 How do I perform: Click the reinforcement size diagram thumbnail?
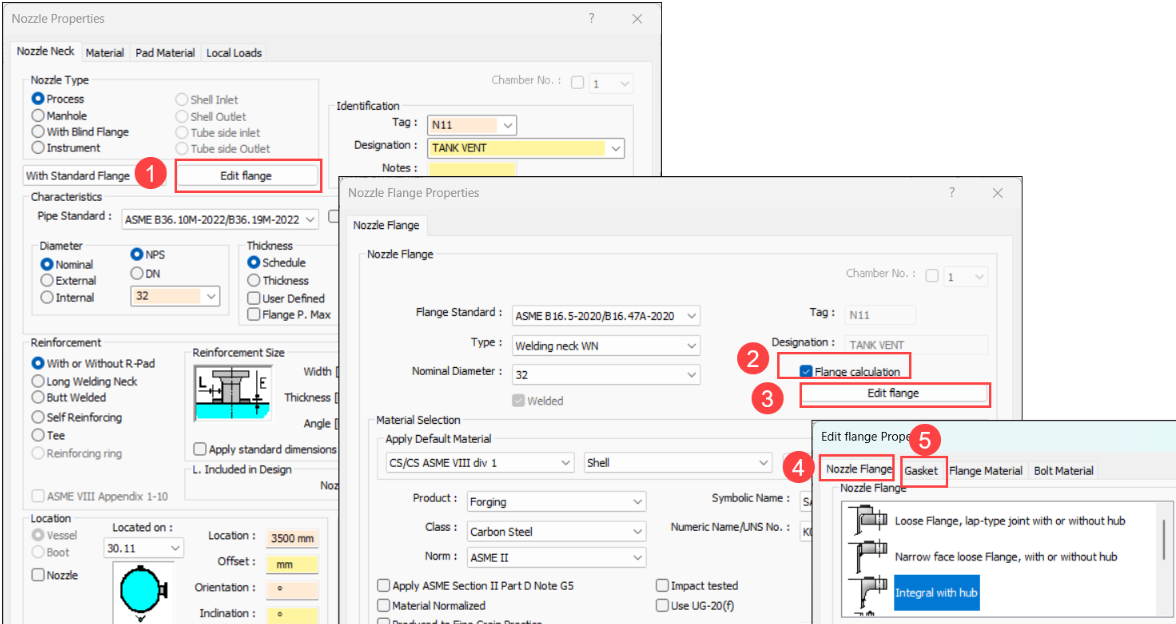(x=232, y=391)
